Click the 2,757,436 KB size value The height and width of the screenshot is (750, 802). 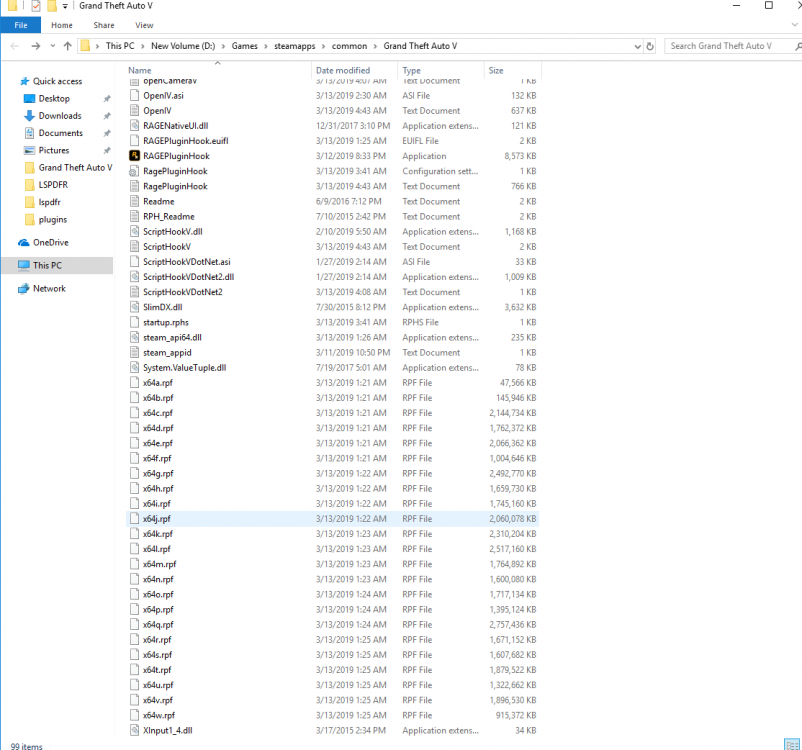[x=513, y=625]
